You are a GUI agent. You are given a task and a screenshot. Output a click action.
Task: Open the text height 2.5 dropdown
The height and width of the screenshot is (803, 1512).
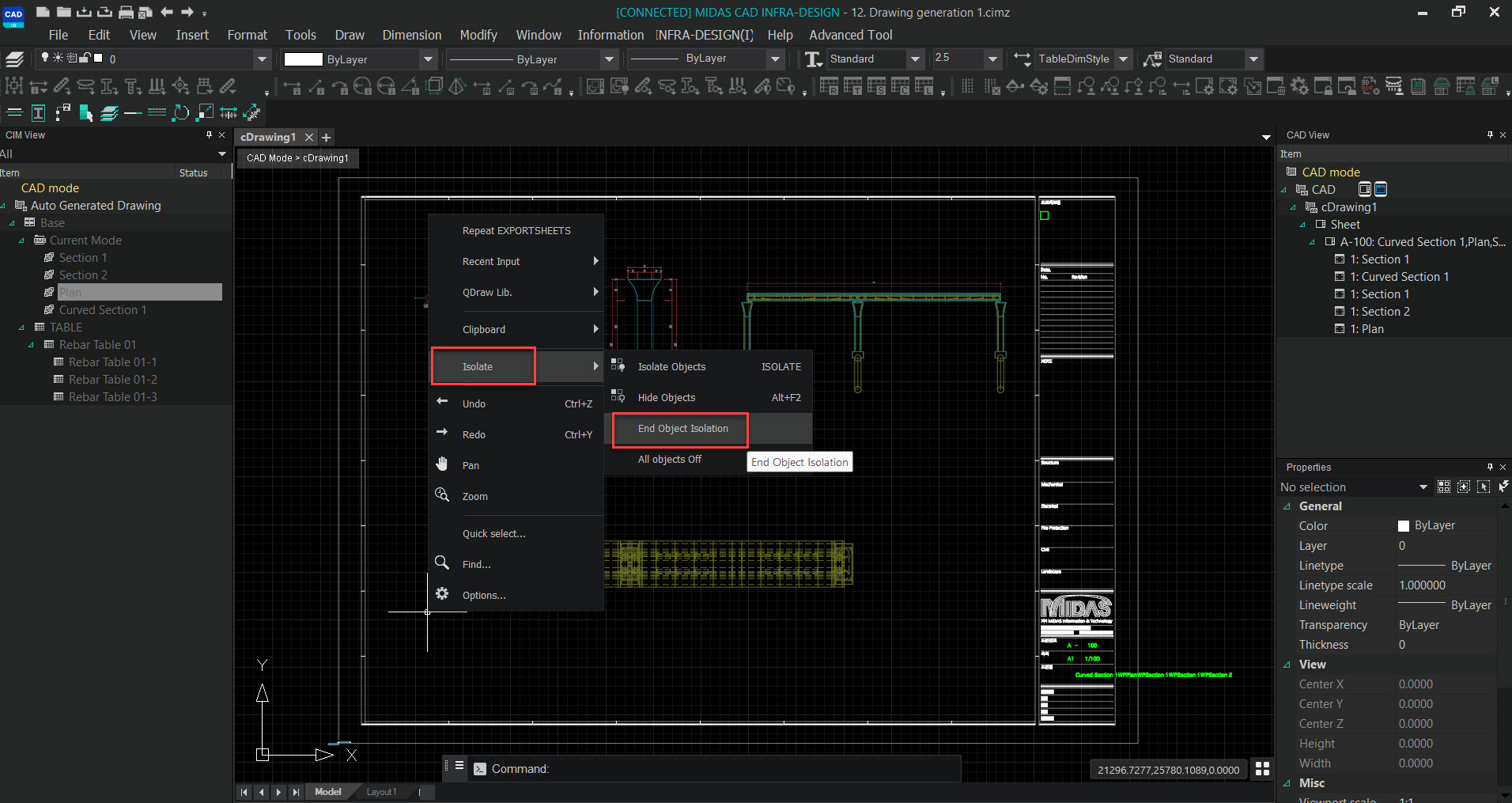coord(993,59)
